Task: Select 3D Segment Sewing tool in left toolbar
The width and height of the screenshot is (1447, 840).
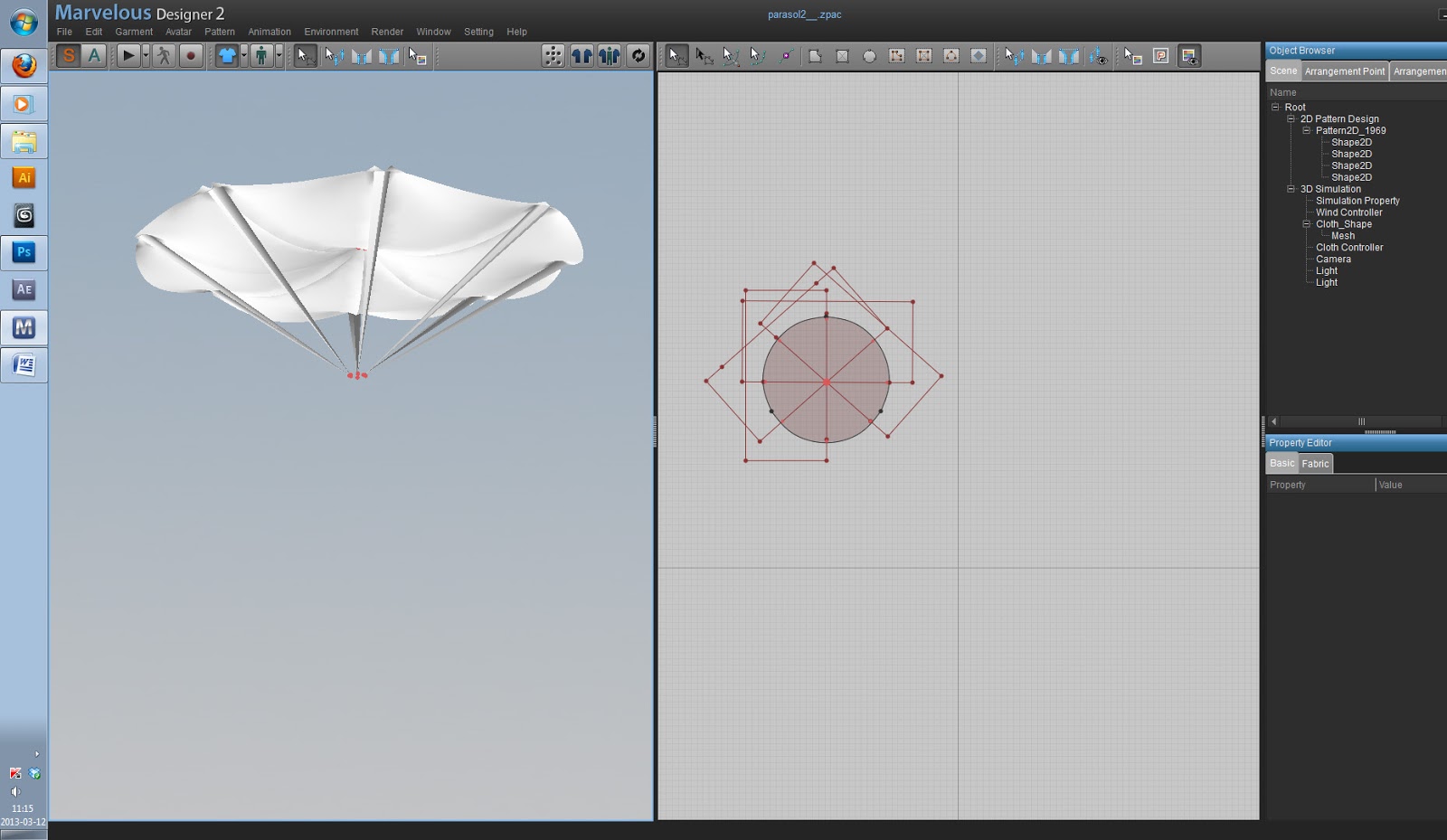Action: click(x=362, y=56)
